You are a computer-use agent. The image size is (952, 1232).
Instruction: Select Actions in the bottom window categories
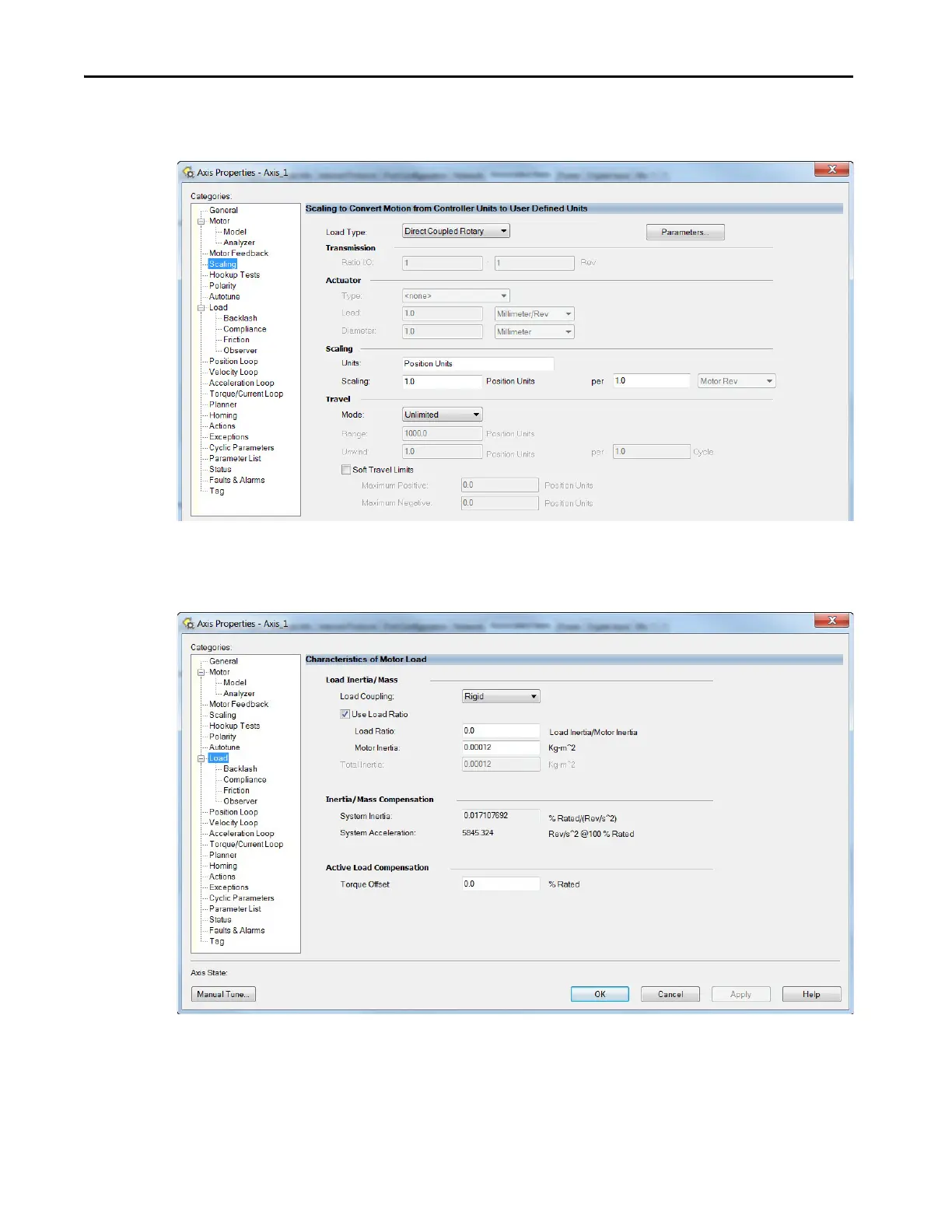pyautogui.click(x=222, y=877)
